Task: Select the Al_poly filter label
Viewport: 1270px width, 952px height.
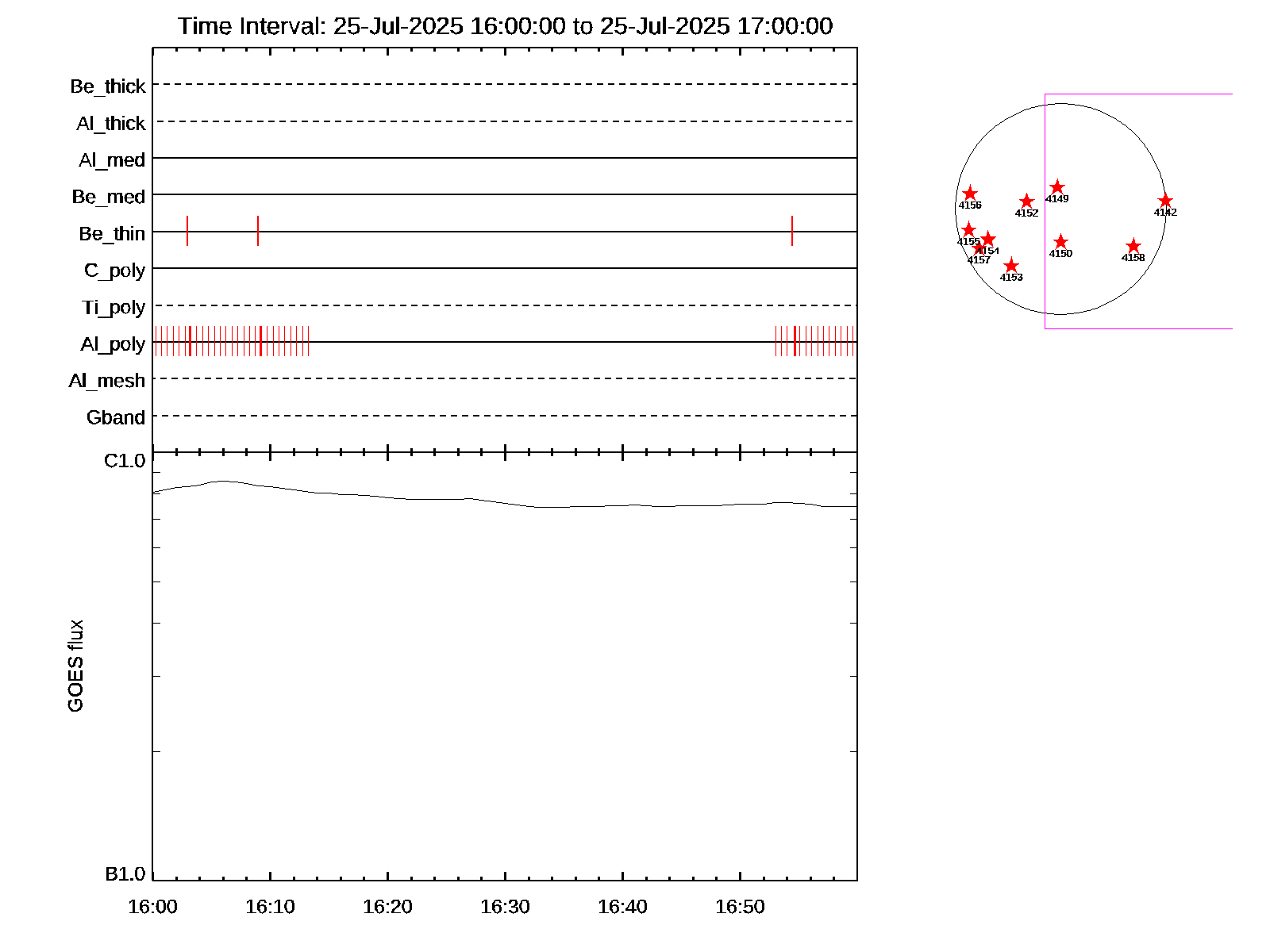Action: point(113,344)
